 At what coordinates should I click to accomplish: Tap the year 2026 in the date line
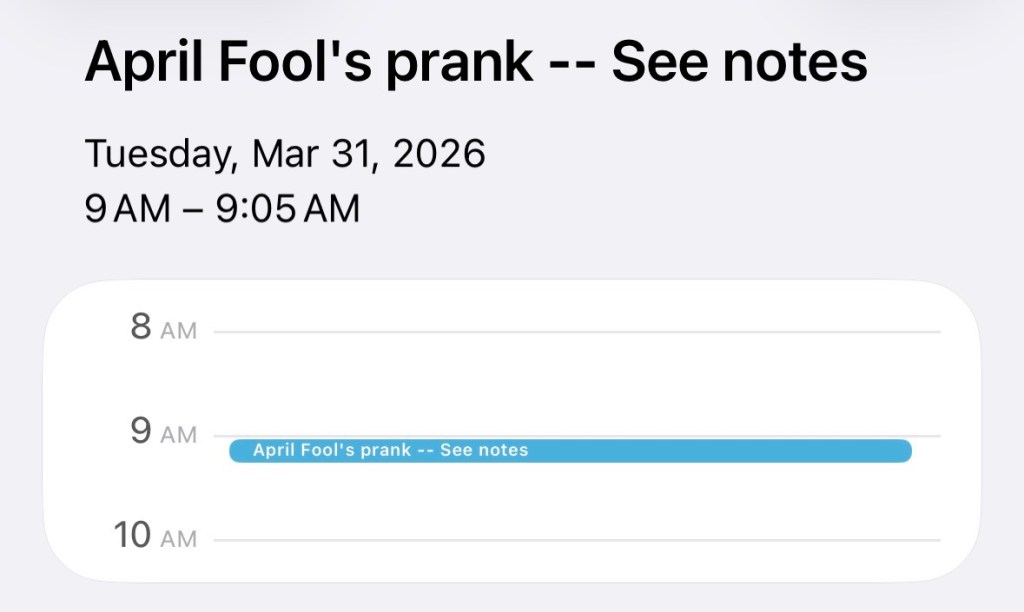[x=442, y=154]
